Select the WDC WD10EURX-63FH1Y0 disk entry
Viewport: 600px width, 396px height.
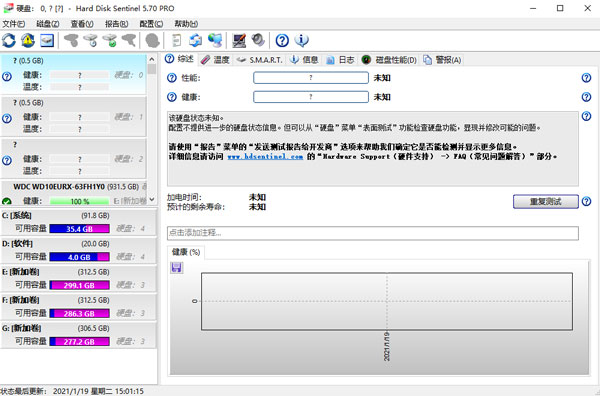pyautogui.click(x=73, y=193)
